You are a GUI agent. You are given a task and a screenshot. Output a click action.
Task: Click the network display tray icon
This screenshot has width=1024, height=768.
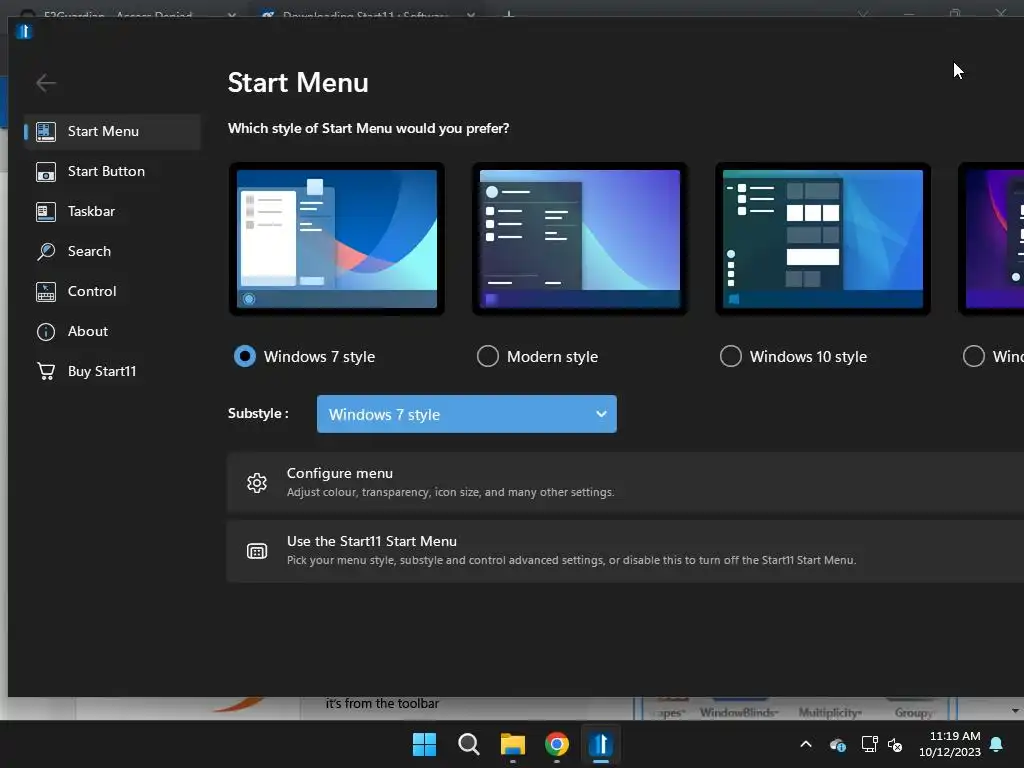[x=869, y=744]
